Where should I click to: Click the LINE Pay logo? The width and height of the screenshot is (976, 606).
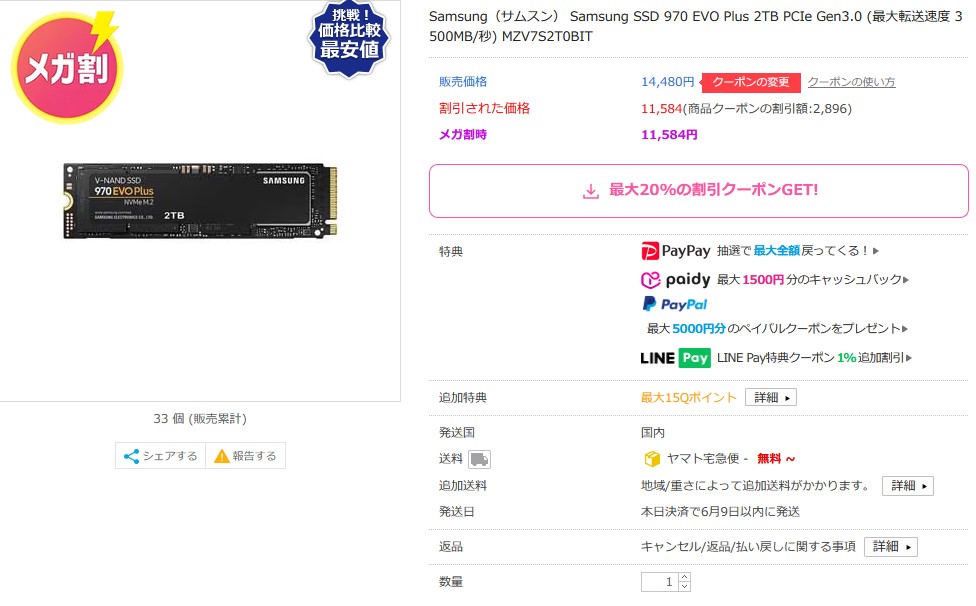pos(675,358)
